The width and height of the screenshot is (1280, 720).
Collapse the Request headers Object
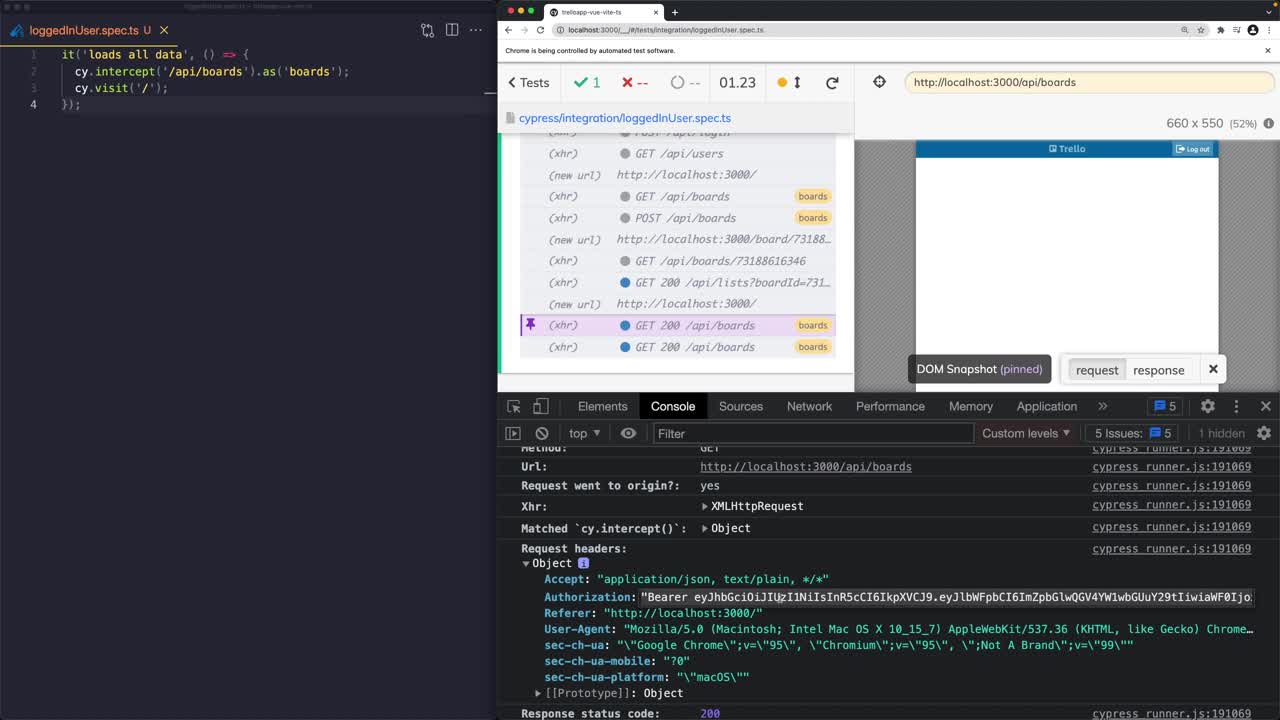pos(526,564)
